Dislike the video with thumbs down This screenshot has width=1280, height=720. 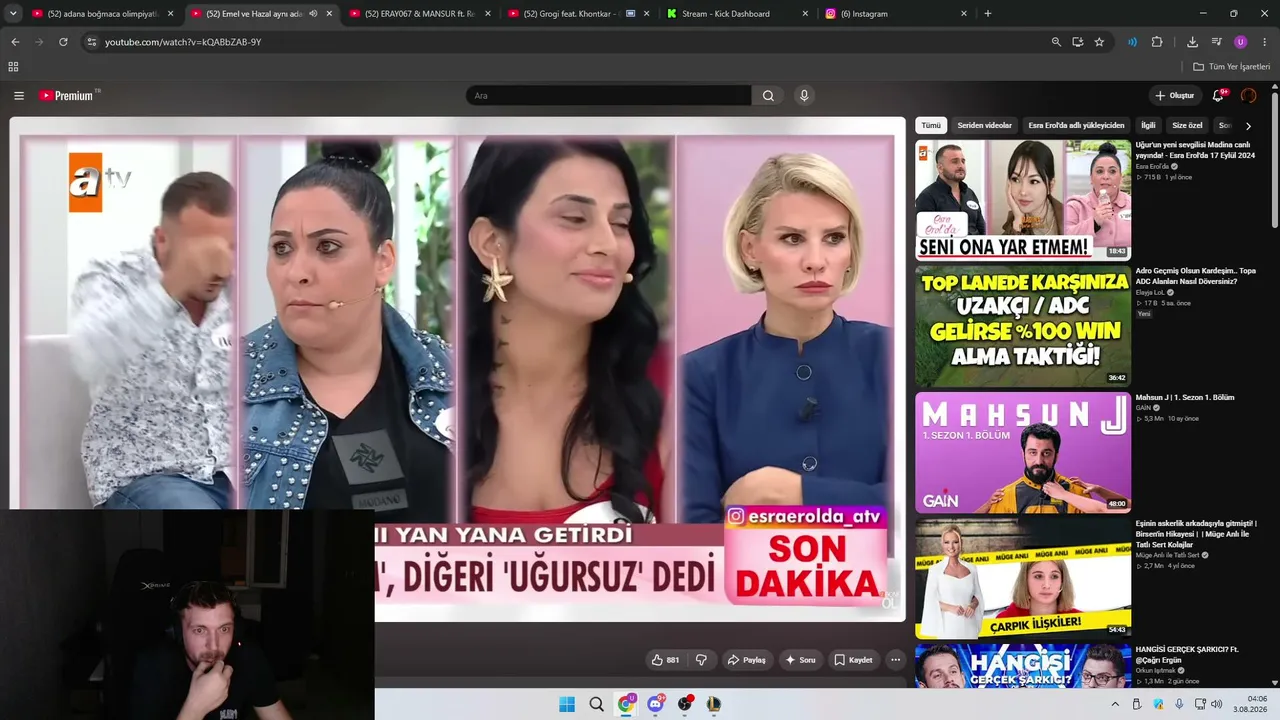coord(701,660)
